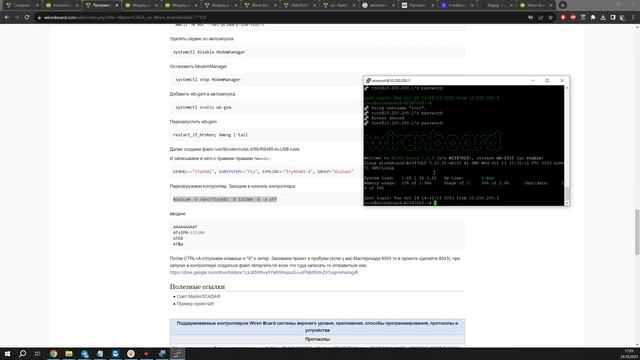This screenshot has height=360, width=640.
Task: Switch to the first browser tab 'Создани...'
Action: 21,5
